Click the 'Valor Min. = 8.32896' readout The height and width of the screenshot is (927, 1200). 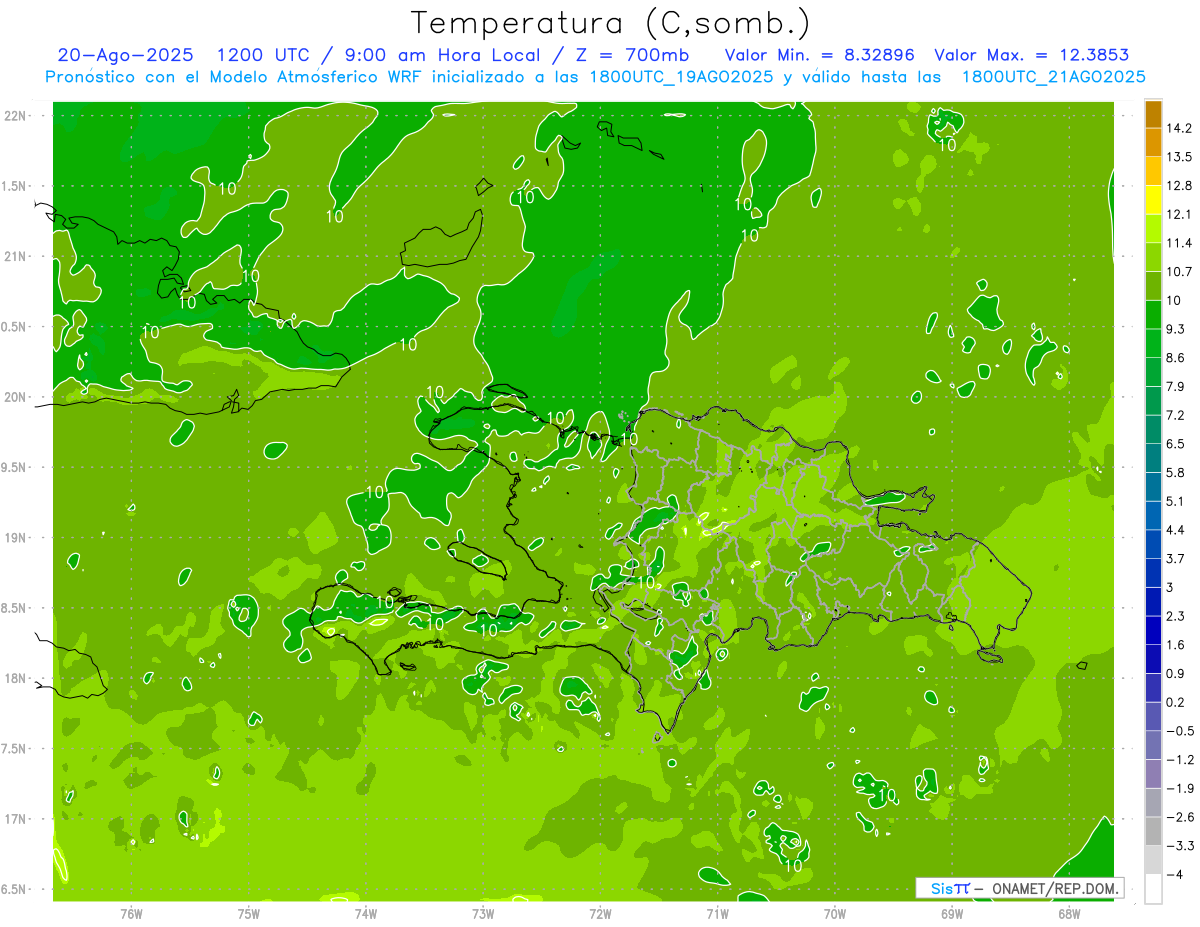(822, 55)
